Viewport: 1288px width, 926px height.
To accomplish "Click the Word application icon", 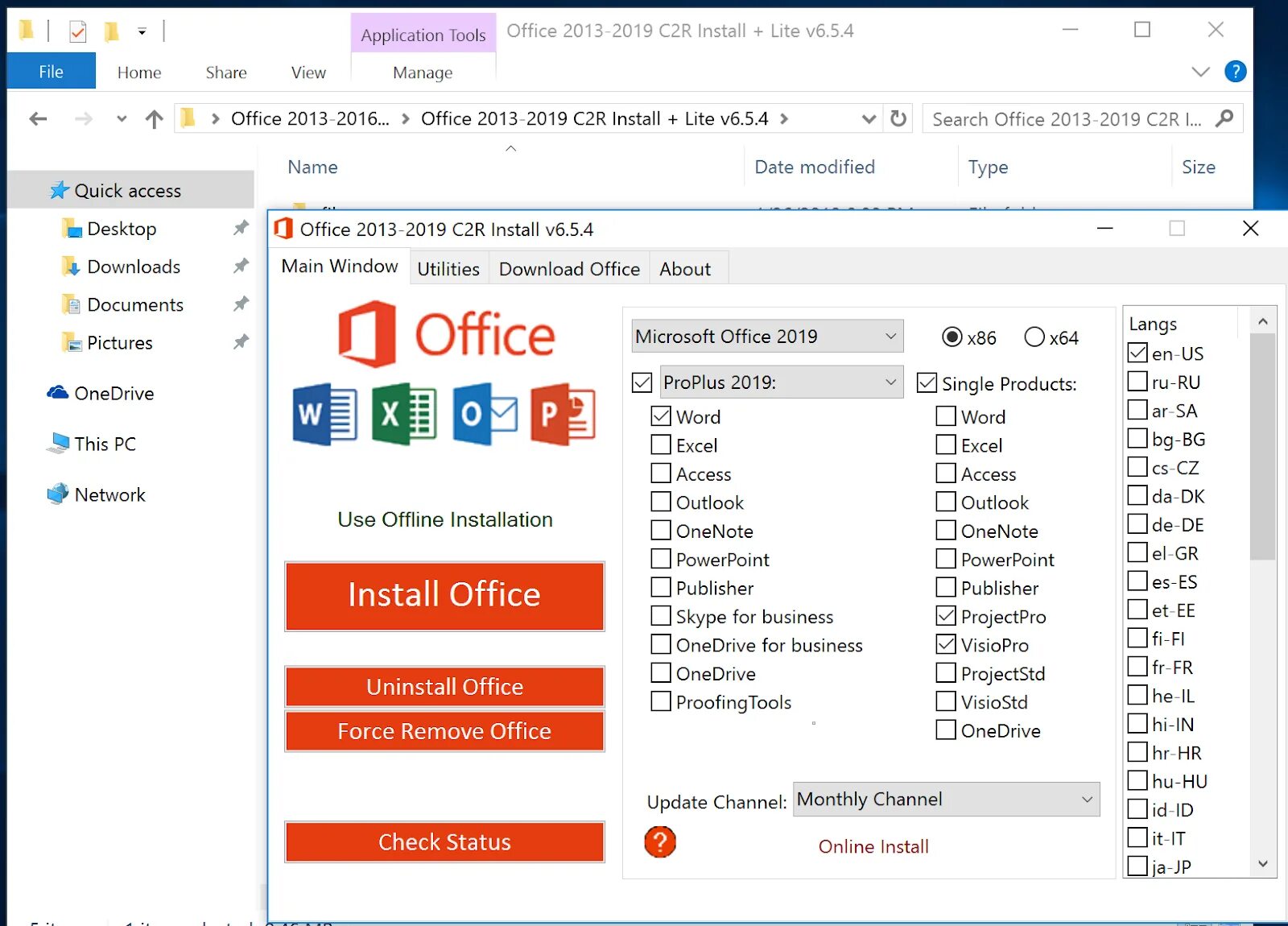I will pos(325,414).
